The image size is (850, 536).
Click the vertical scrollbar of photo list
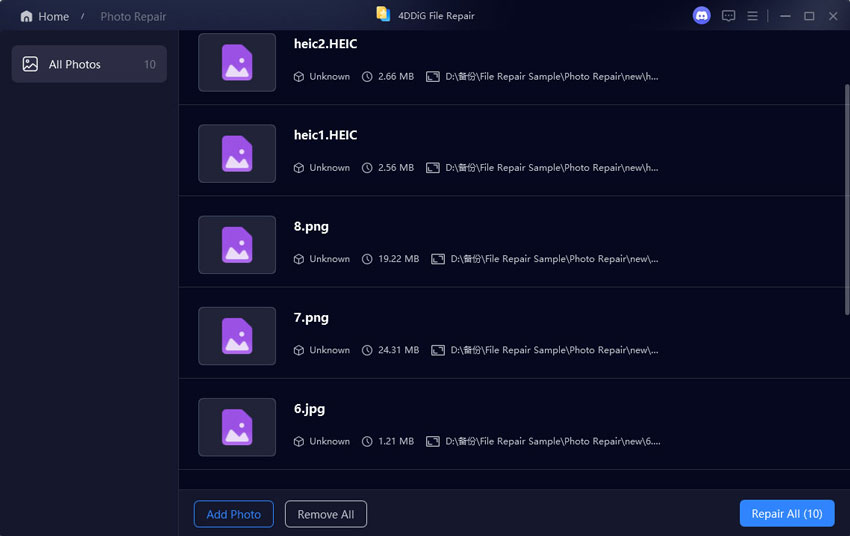pos(847,199)
